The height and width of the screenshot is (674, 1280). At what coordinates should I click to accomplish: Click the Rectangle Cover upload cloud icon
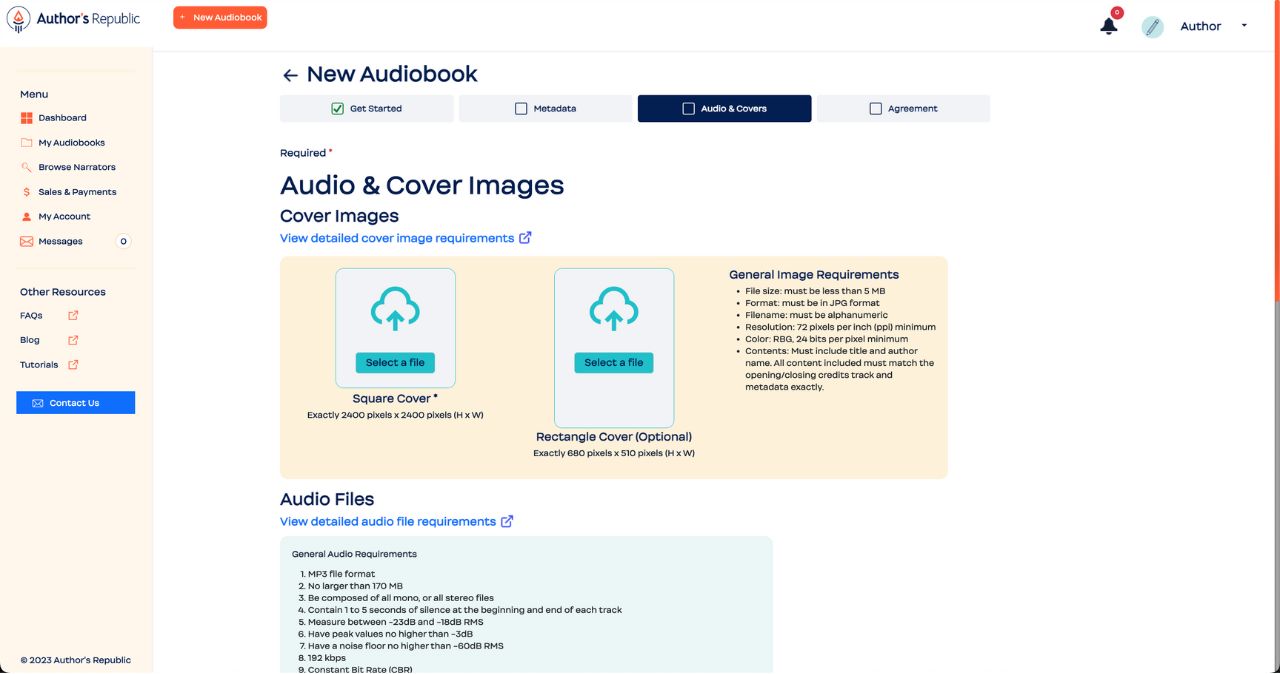[x=614, y=309]
